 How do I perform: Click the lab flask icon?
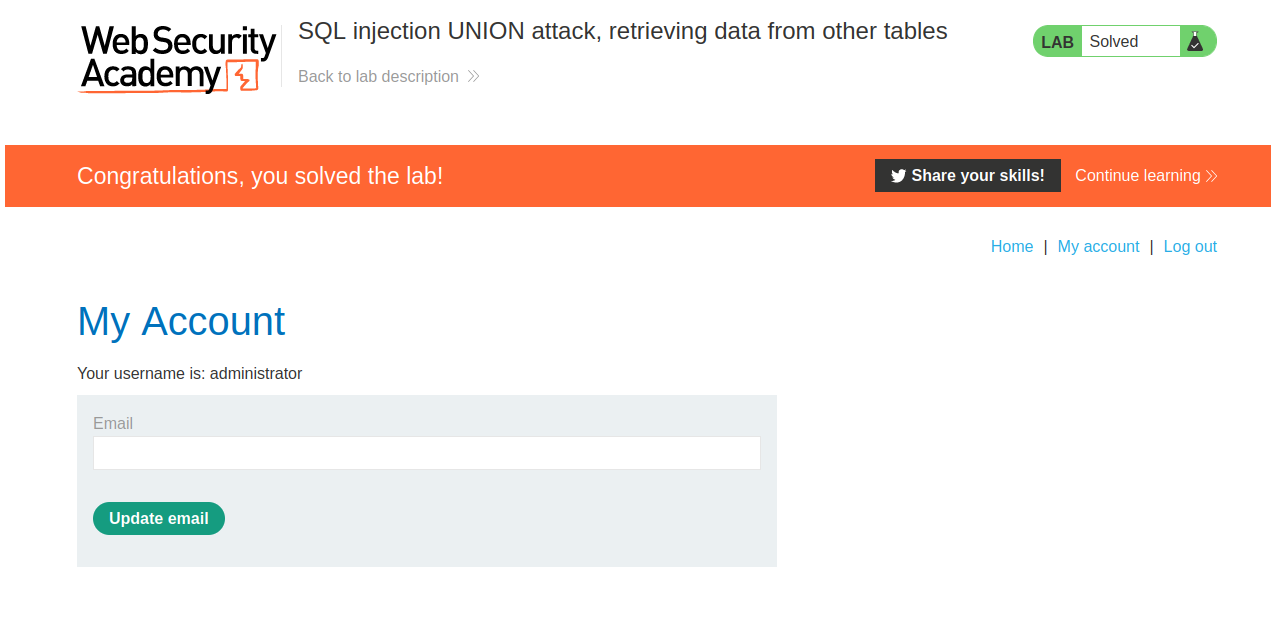pos(1194,41)
